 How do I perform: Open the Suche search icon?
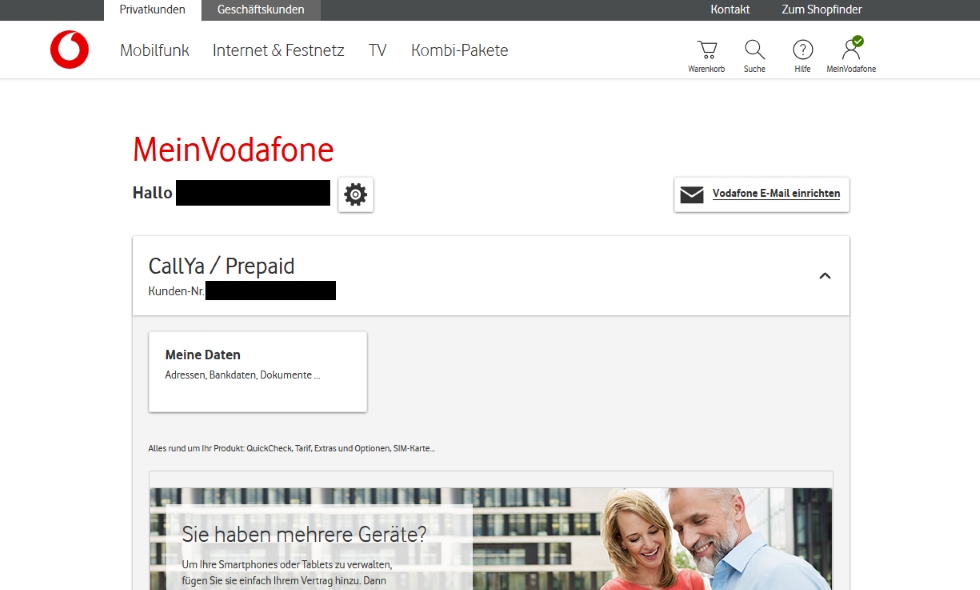coord(754,56)
